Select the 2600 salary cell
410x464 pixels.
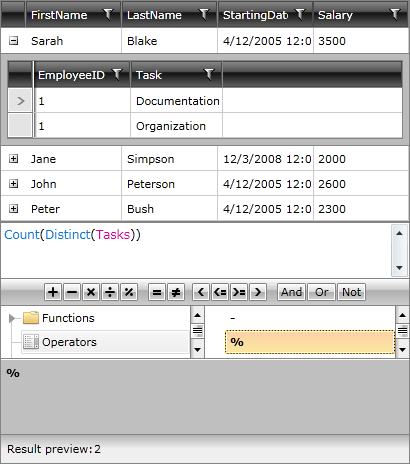(361, 184)
